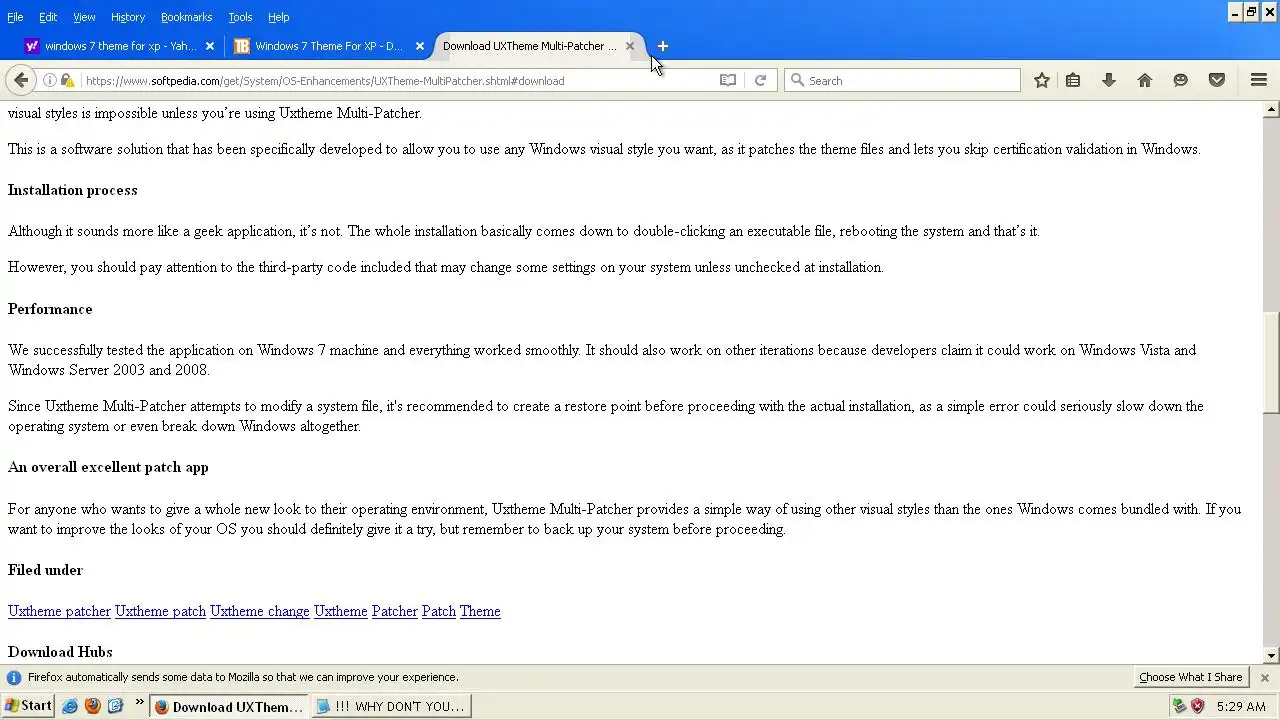
Task: Open the Edit menu
Action: [48, 17]
